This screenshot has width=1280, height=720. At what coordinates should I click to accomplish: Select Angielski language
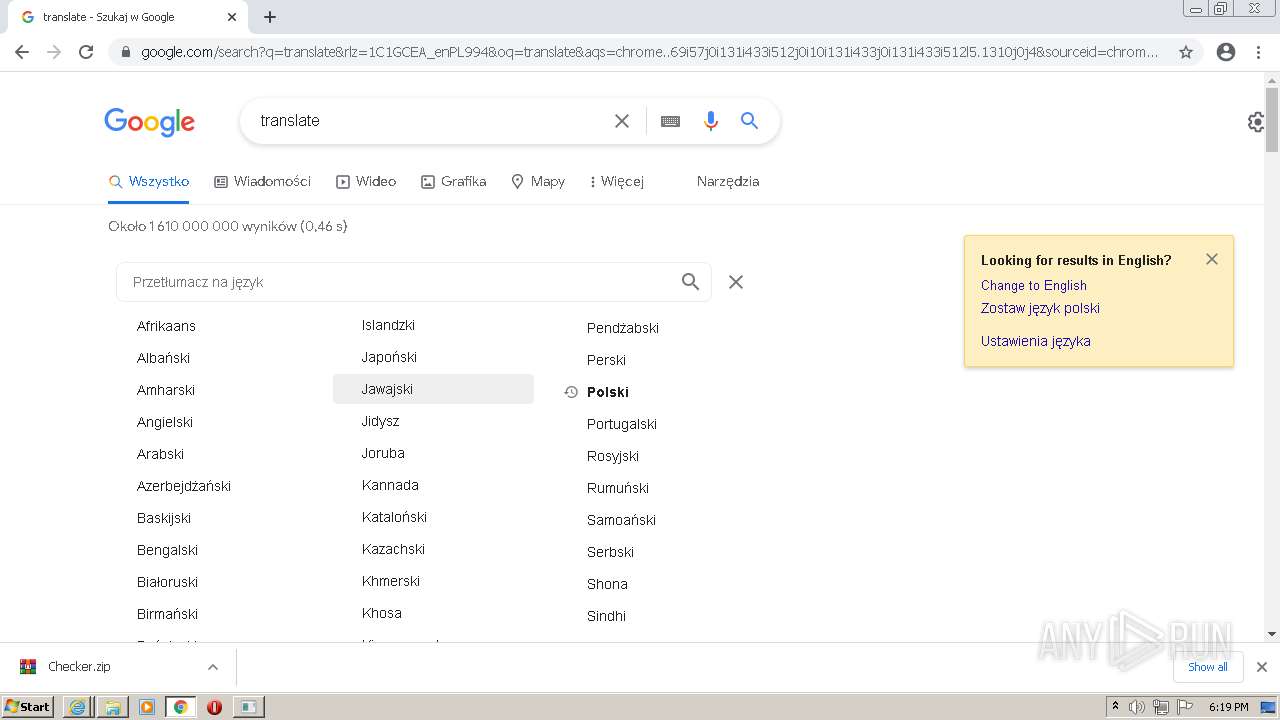click(x=165, y=422)
